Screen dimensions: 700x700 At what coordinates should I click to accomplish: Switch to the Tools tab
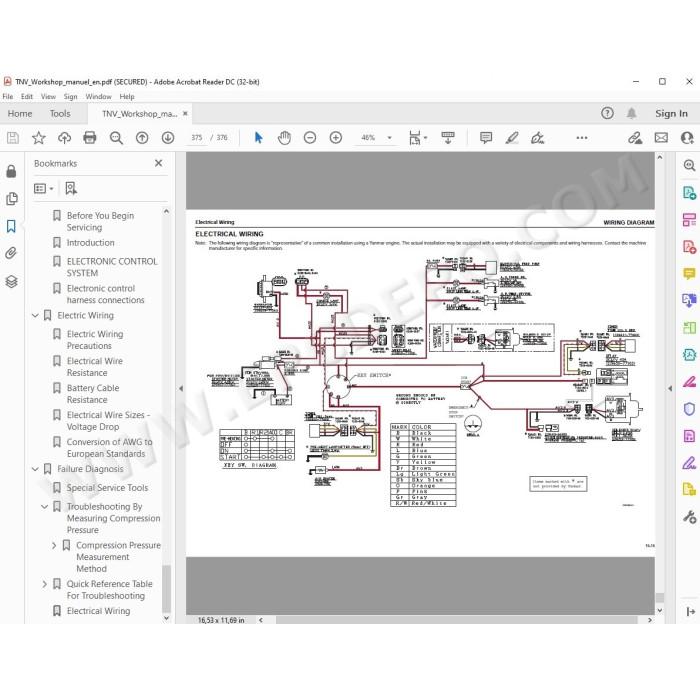point(60,114)
